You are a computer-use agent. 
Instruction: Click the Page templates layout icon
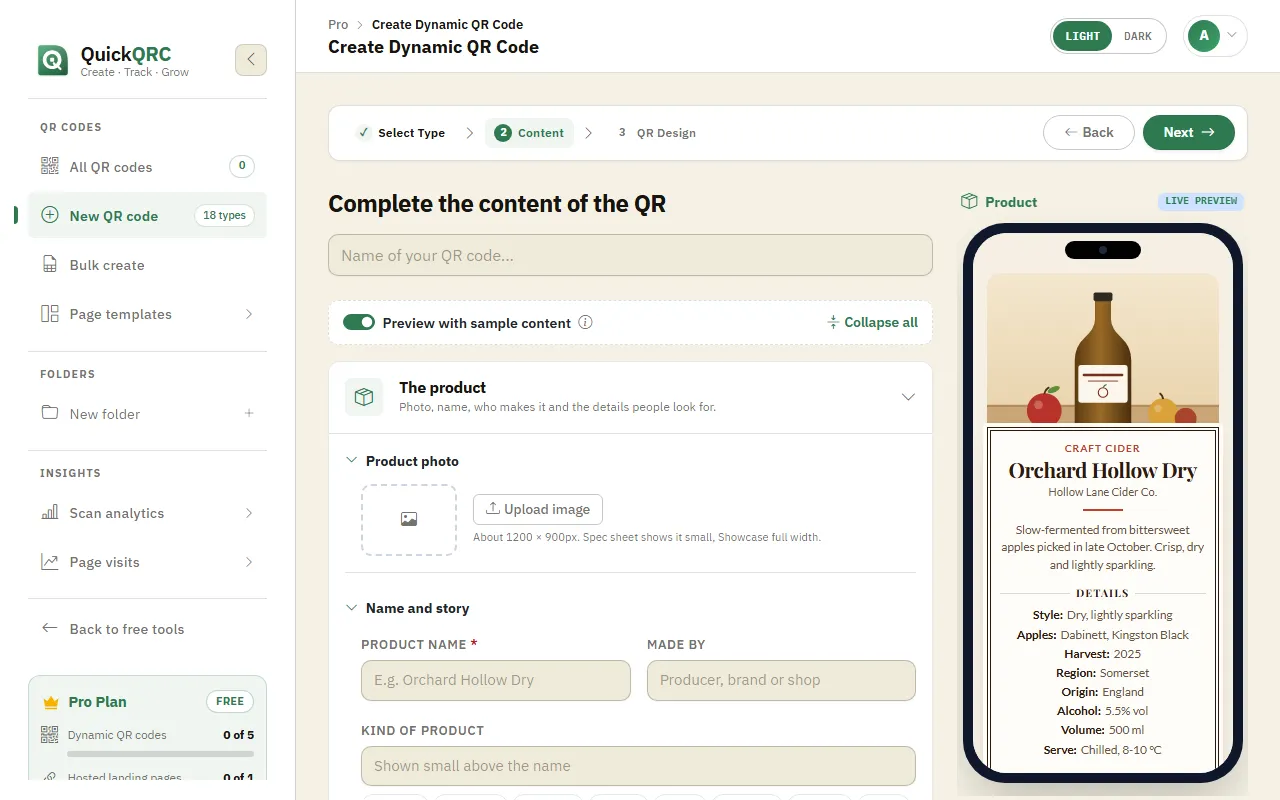pyautogui.click(x=50, y=314)
